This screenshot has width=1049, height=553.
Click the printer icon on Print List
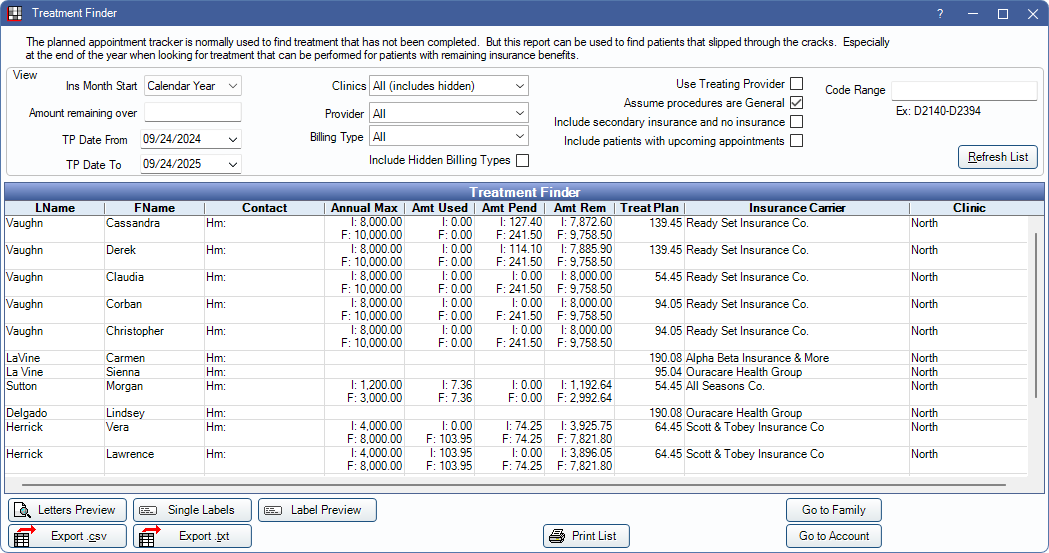click(557, 537)
